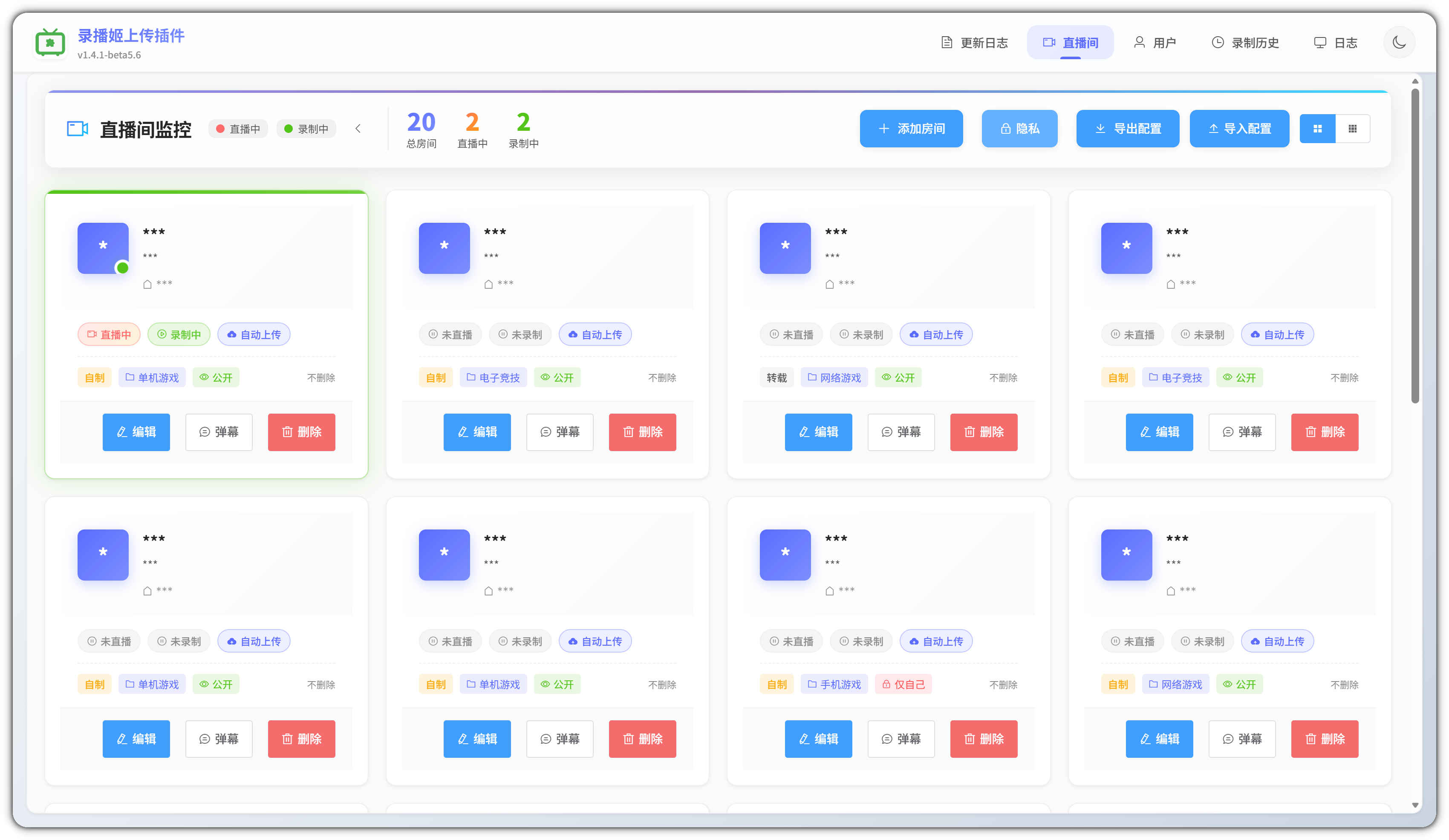Click 导入配置 upload button
The width and height of the screenshot is (1449, 840).
click(x=1239, y=129)
